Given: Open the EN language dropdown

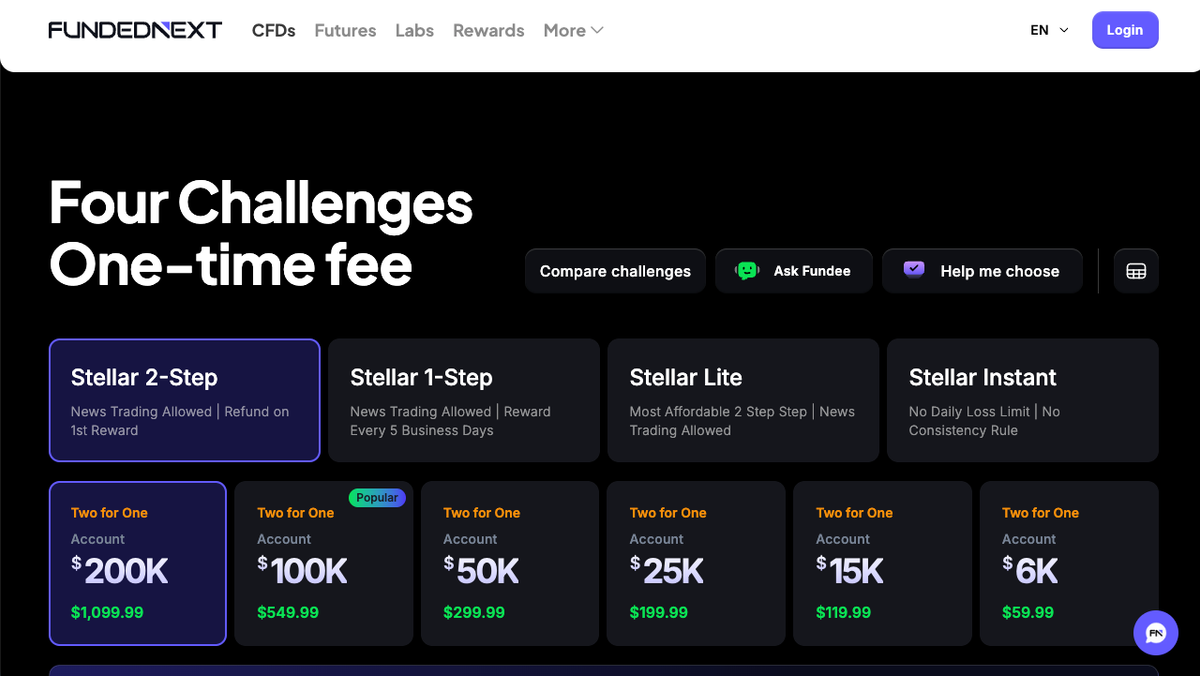Looking at the screenshot, I should pos(1050,30).
